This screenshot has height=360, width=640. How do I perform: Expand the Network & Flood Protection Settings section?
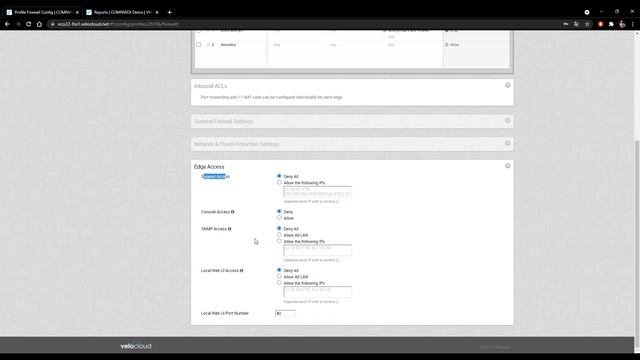point(507,143)
